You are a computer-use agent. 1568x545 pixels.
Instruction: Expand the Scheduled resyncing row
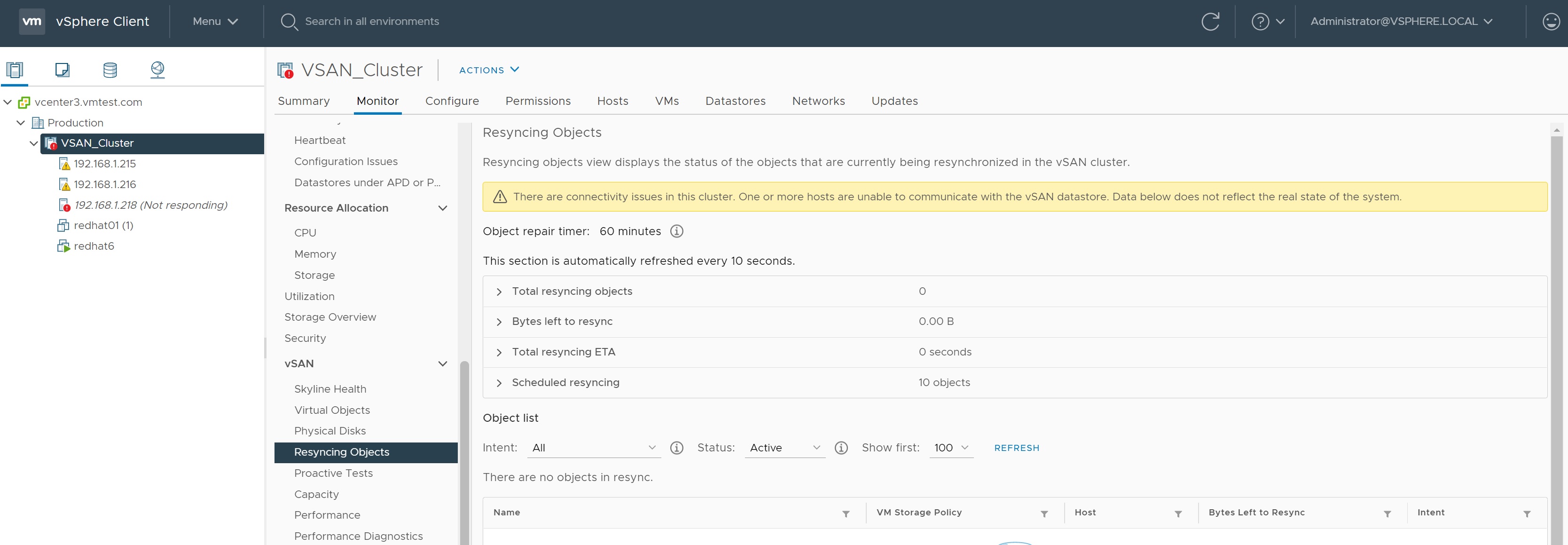499,383
